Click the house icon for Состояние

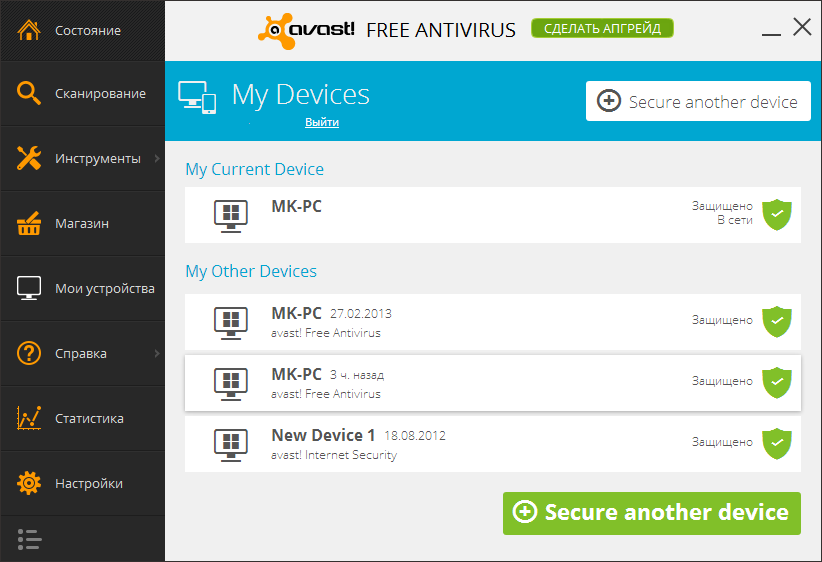[x=28, y=30]
